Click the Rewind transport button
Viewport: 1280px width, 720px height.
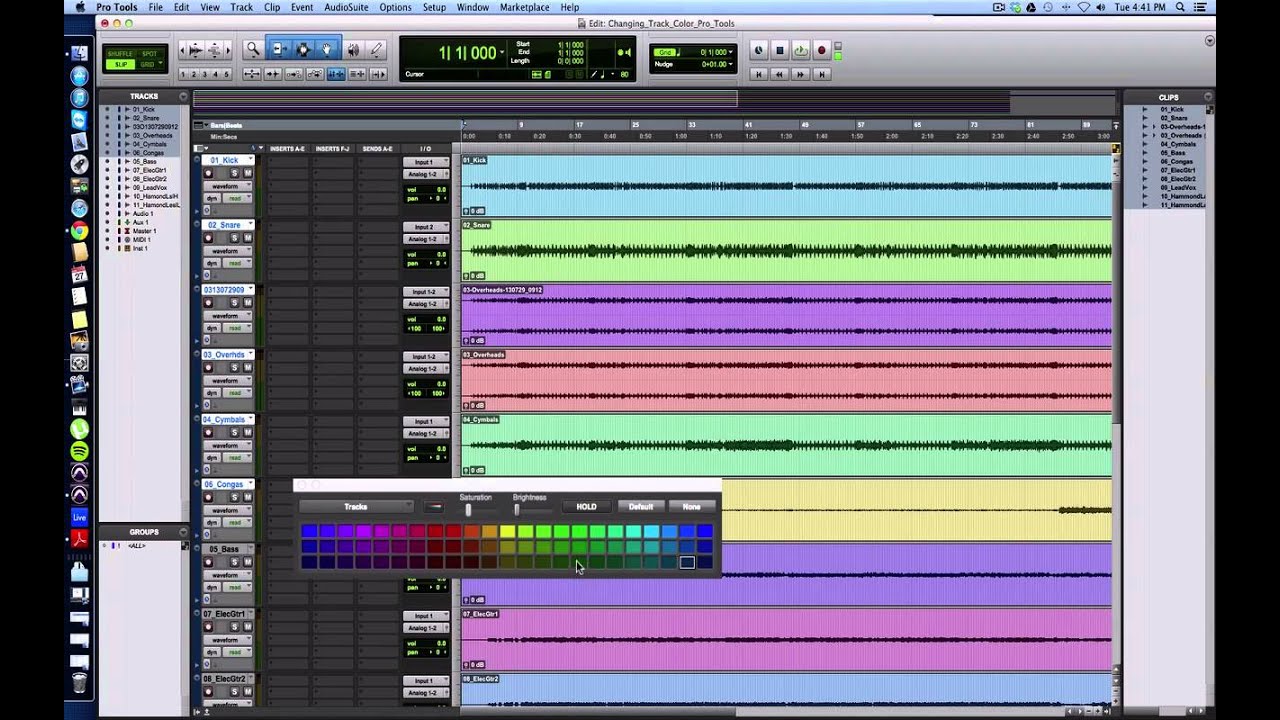click(779, 74)
